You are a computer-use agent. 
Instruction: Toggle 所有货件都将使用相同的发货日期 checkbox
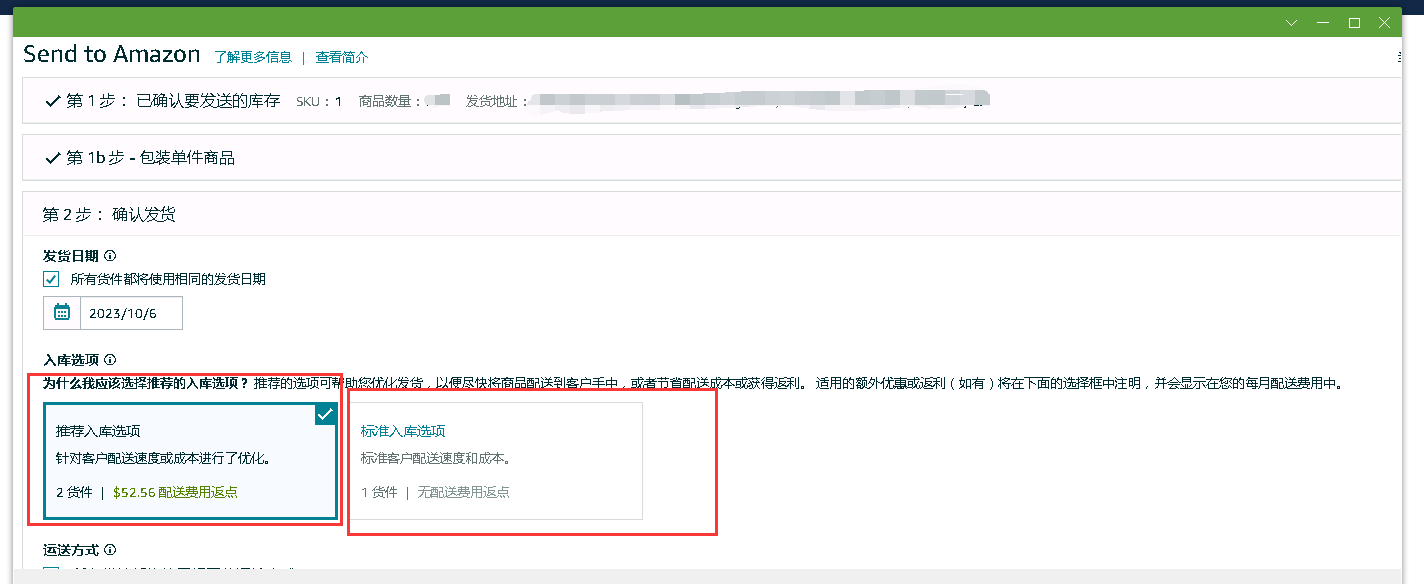pos(51,279)
